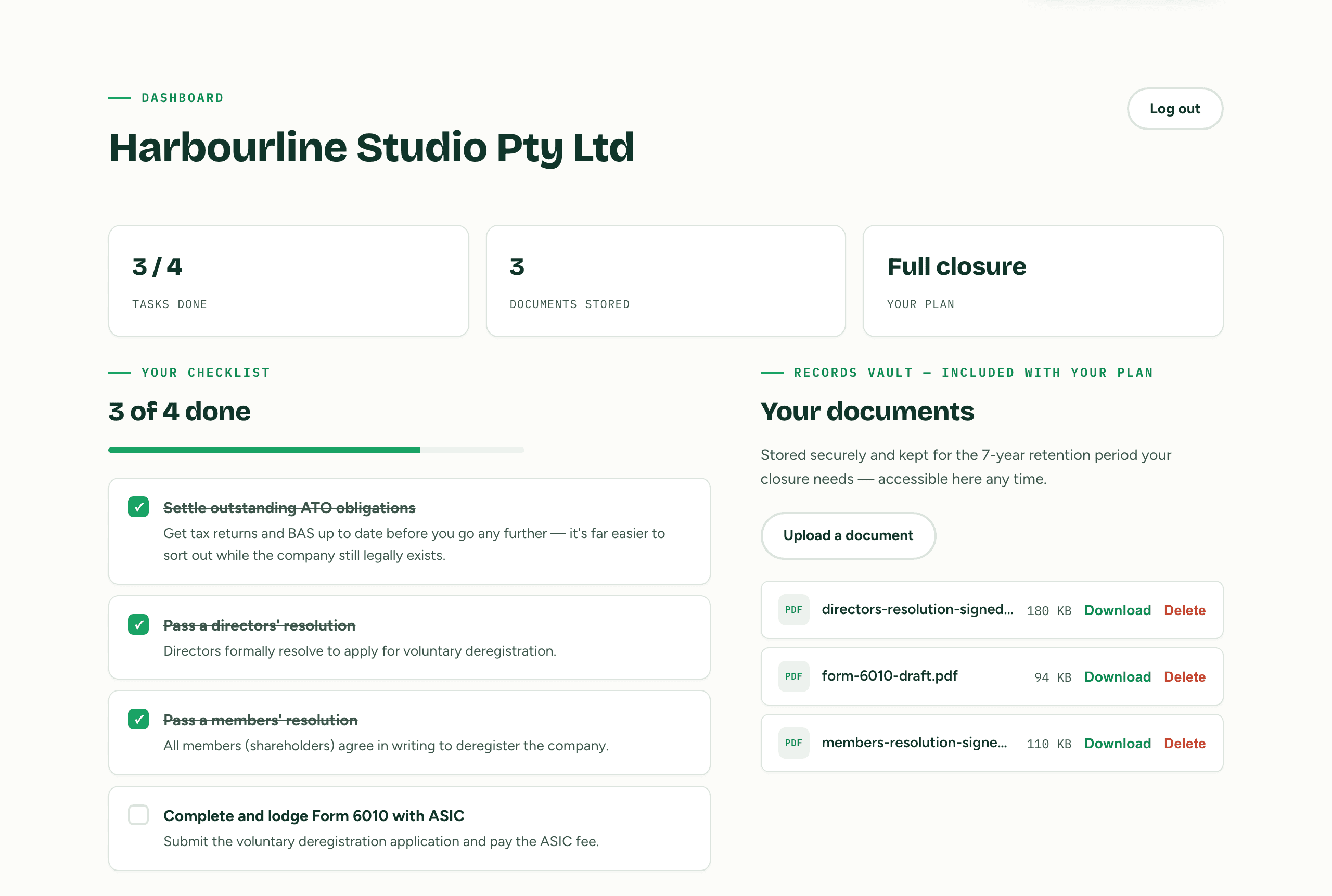Check Complete and lodge Form 6010 checkbox
Screen dimensions: 1332x896
coord(138,815)
